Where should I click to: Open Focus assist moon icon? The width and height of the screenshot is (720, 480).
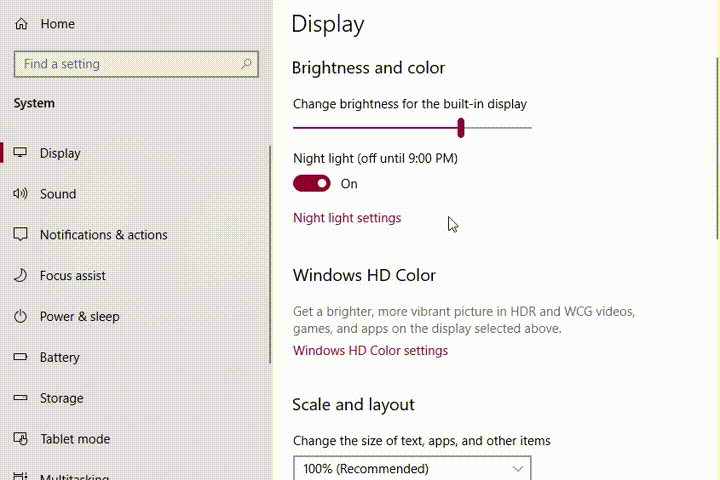[20, 275]
